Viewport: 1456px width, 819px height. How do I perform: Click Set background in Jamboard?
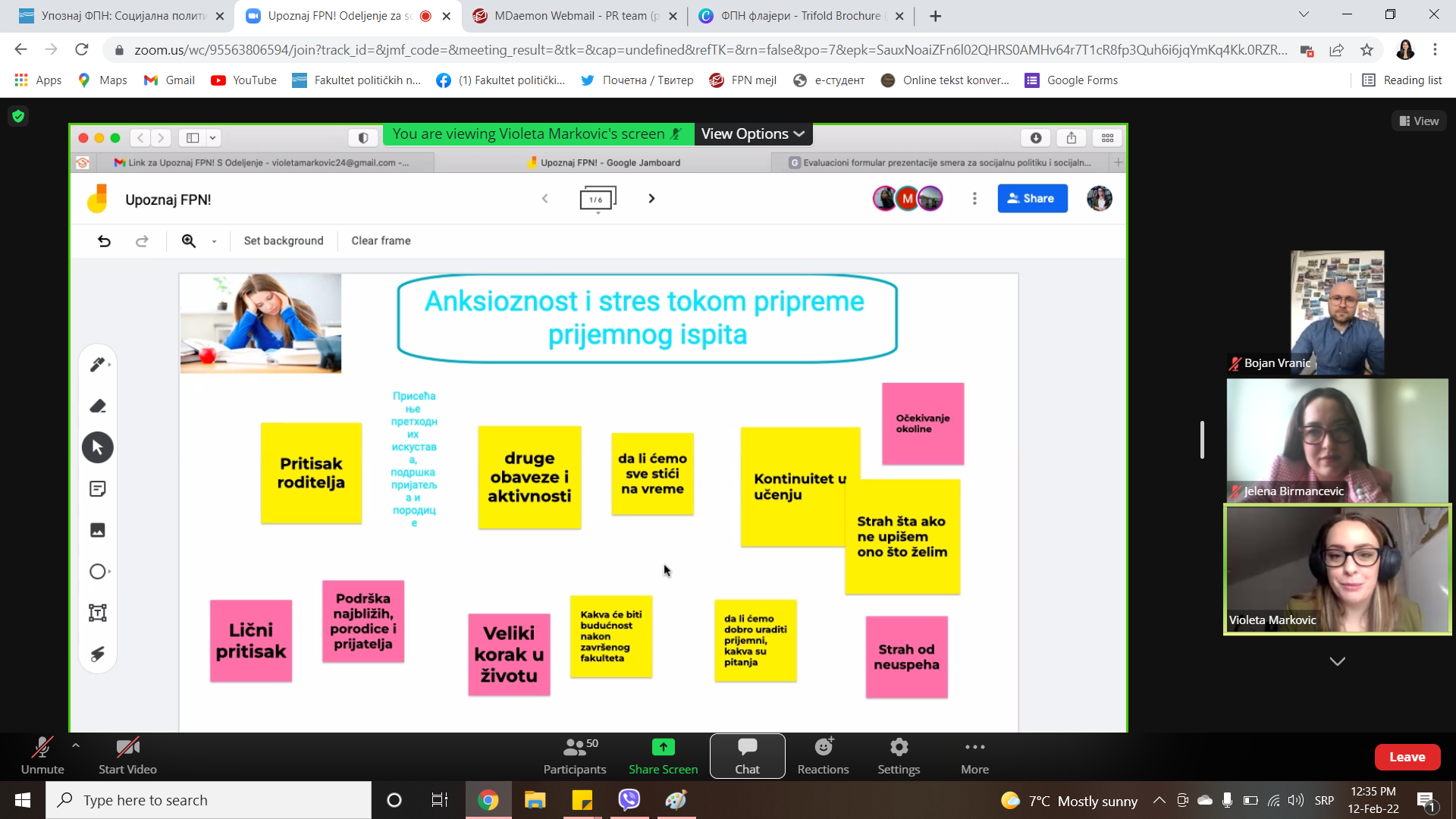(284, 241)
